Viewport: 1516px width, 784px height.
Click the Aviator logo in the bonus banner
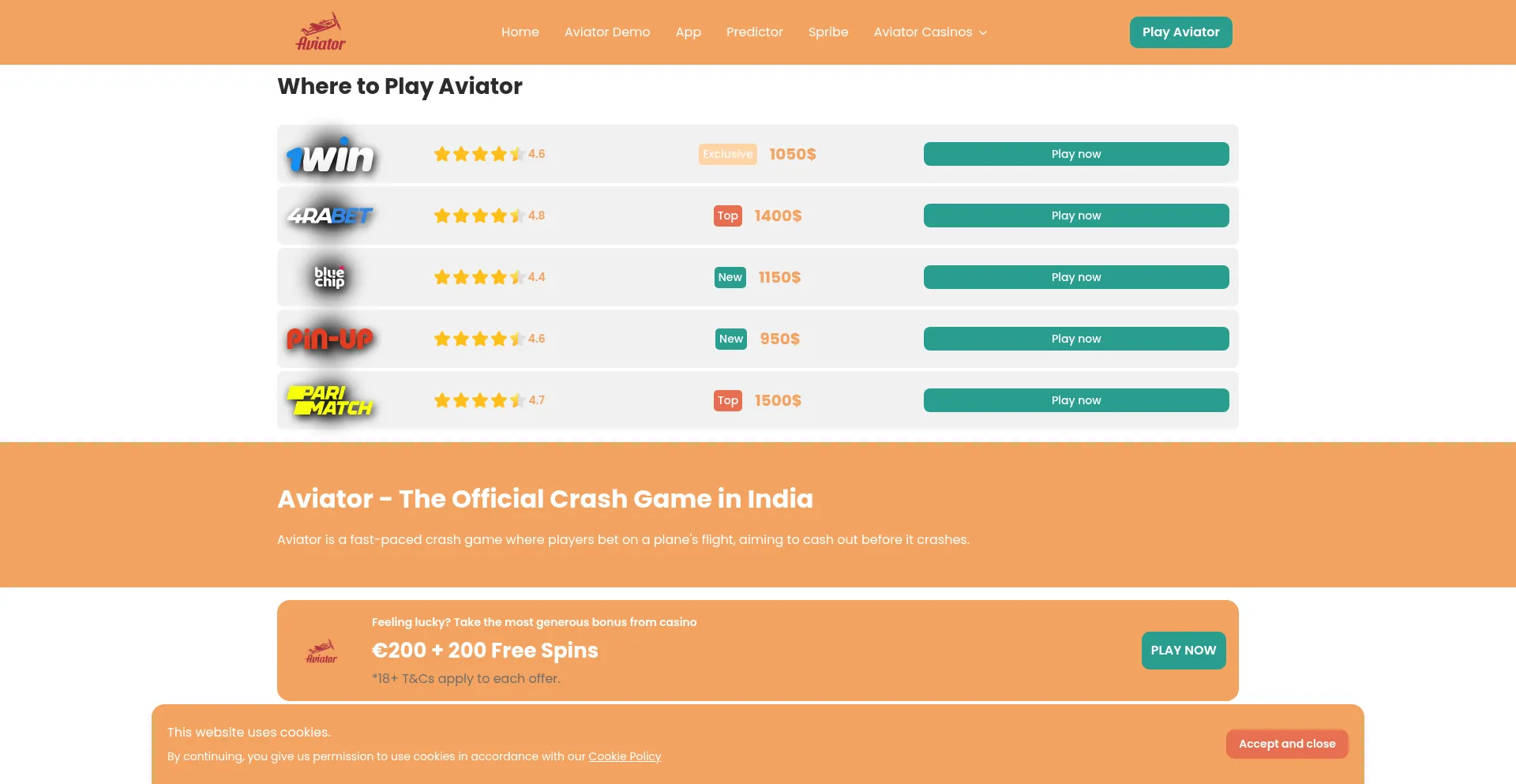click(x=321, y=651)
